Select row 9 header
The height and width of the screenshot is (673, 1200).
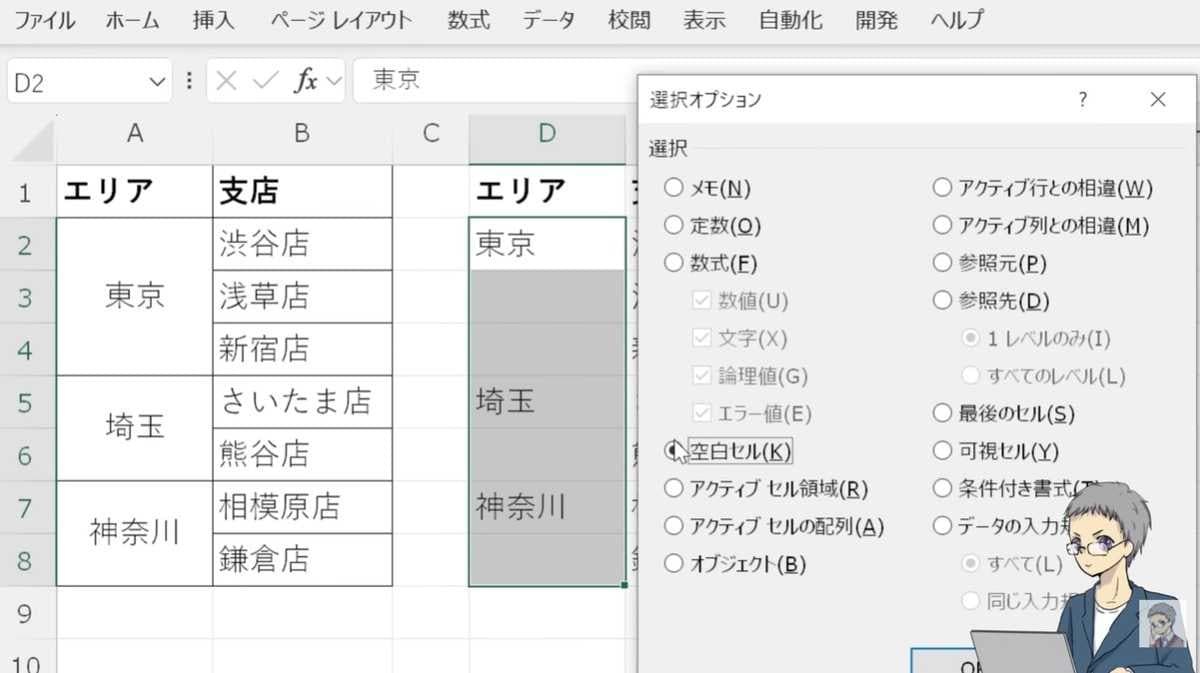(27, 613)
